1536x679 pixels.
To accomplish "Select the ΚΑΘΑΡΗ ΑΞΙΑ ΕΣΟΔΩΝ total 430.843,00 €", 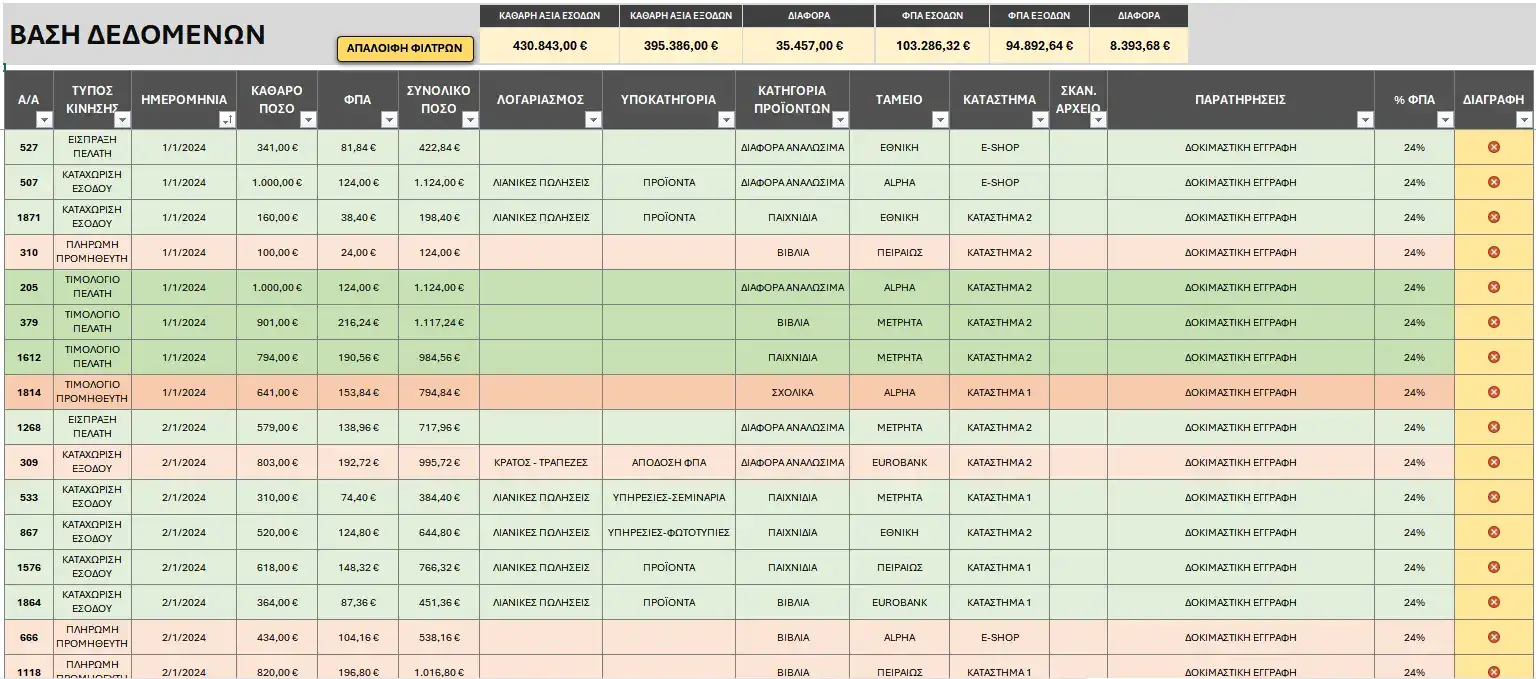I will 549,46.
